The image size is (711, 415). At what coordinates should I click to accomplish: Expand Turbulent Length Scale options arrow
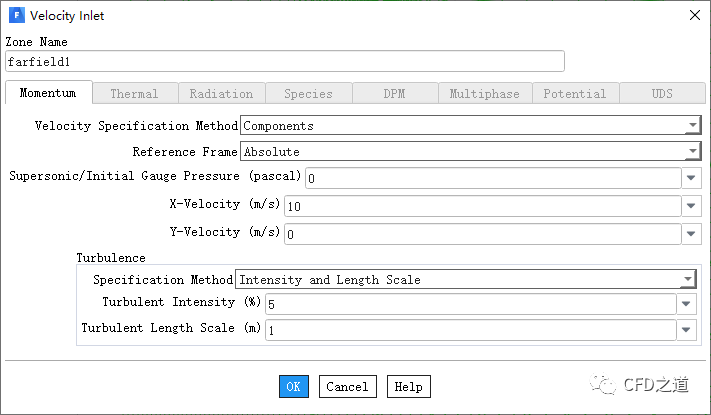(x=688, y=330)
